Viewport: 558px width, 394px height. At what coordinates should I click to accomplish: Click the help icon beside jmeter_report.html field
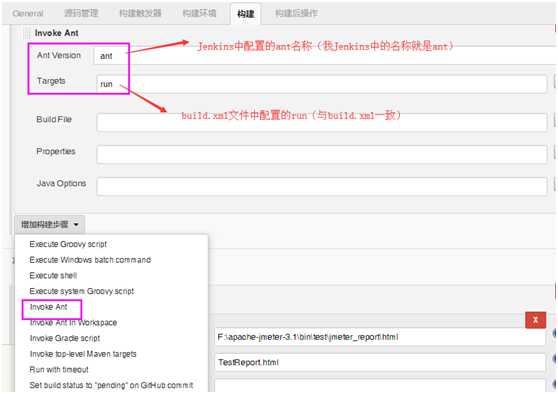tap(555, 334)
